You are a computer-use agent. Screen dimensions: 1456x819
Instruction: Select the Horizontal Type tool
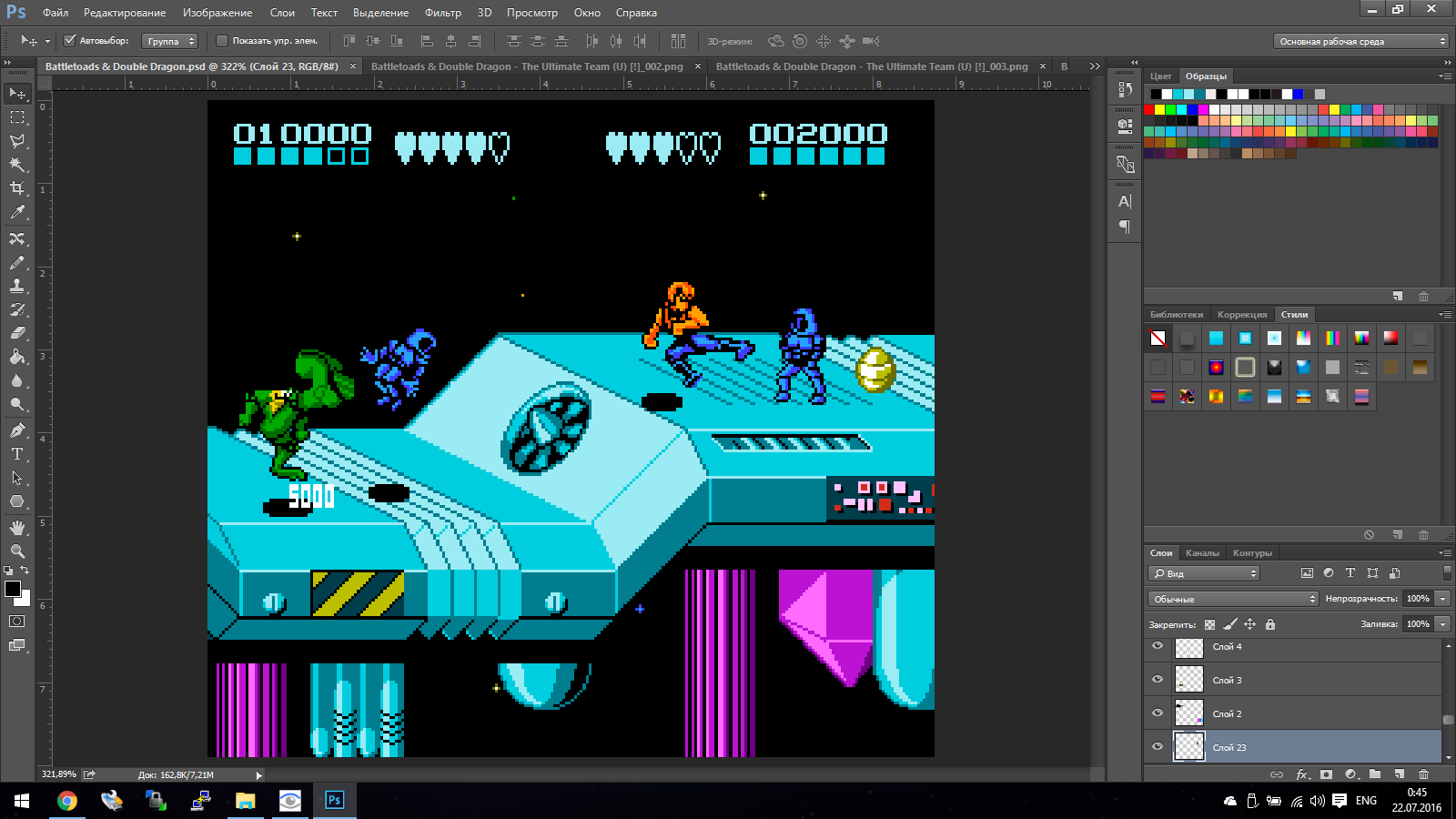pyautogui.click(x=17, y=454)
